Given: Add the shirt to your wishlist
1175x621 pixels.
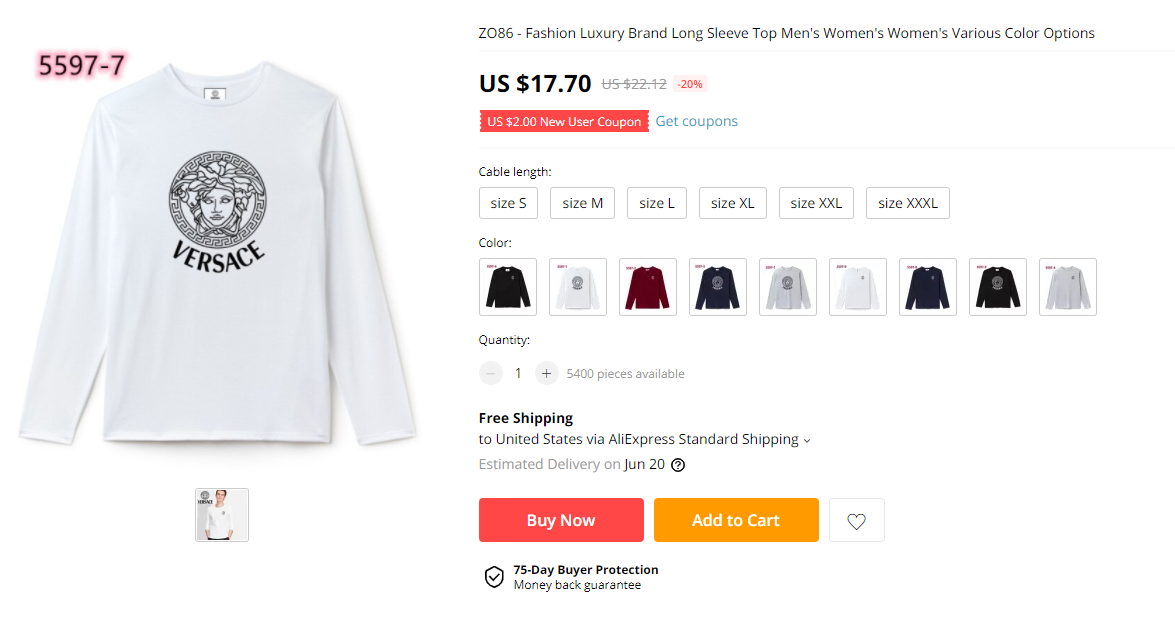Looking at the screenshot, I should [x=856, y=519].
